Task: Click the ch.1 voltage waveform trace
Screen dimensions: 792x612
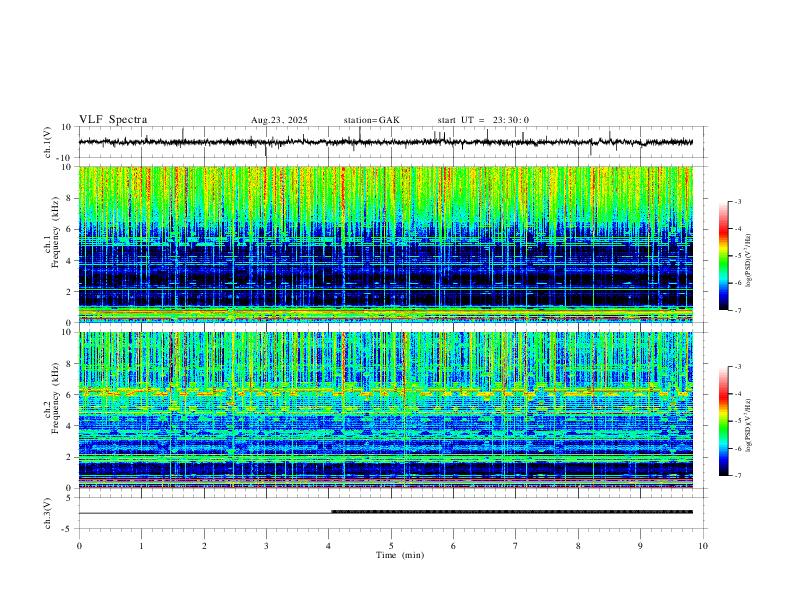Action: click(385, 142)
